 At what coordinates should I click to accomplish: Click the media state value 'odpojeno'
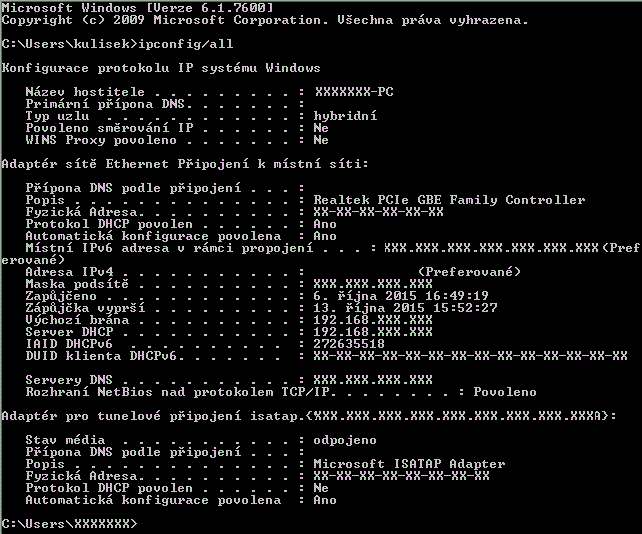point(345,440)
